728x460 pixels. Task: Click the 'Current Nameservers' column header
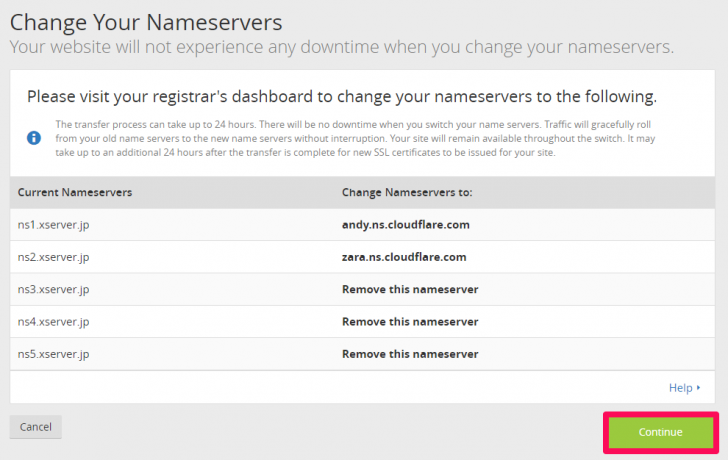[75, 192]
